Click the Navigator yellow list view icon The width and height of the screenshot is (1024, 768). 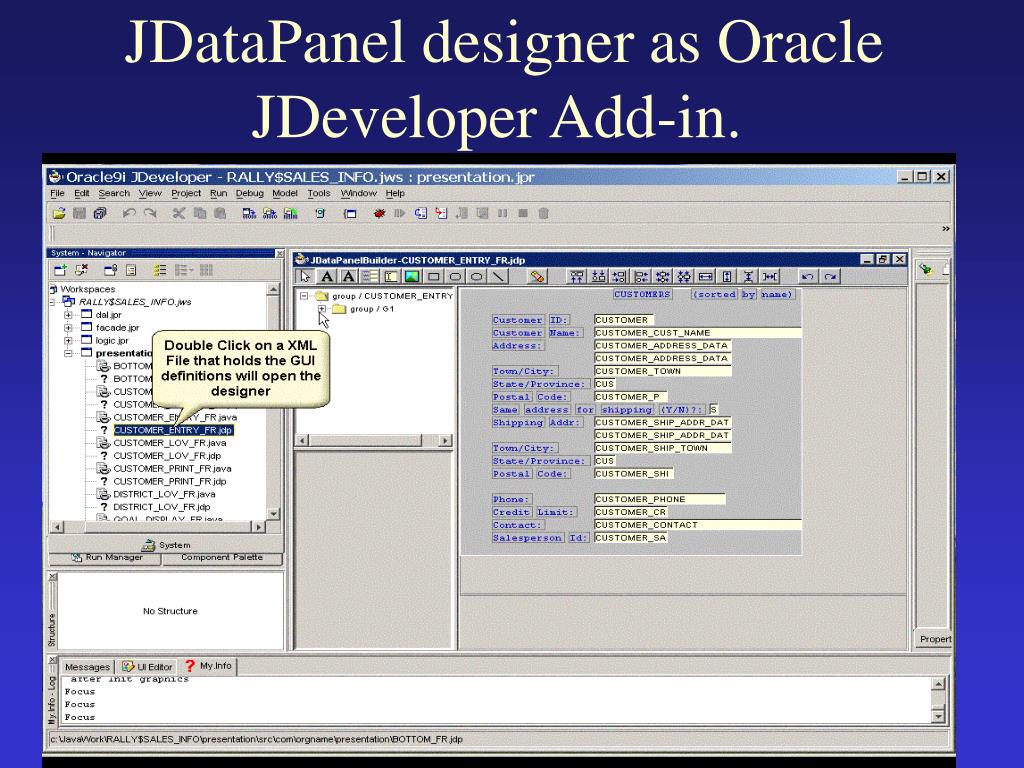point(160,270)
